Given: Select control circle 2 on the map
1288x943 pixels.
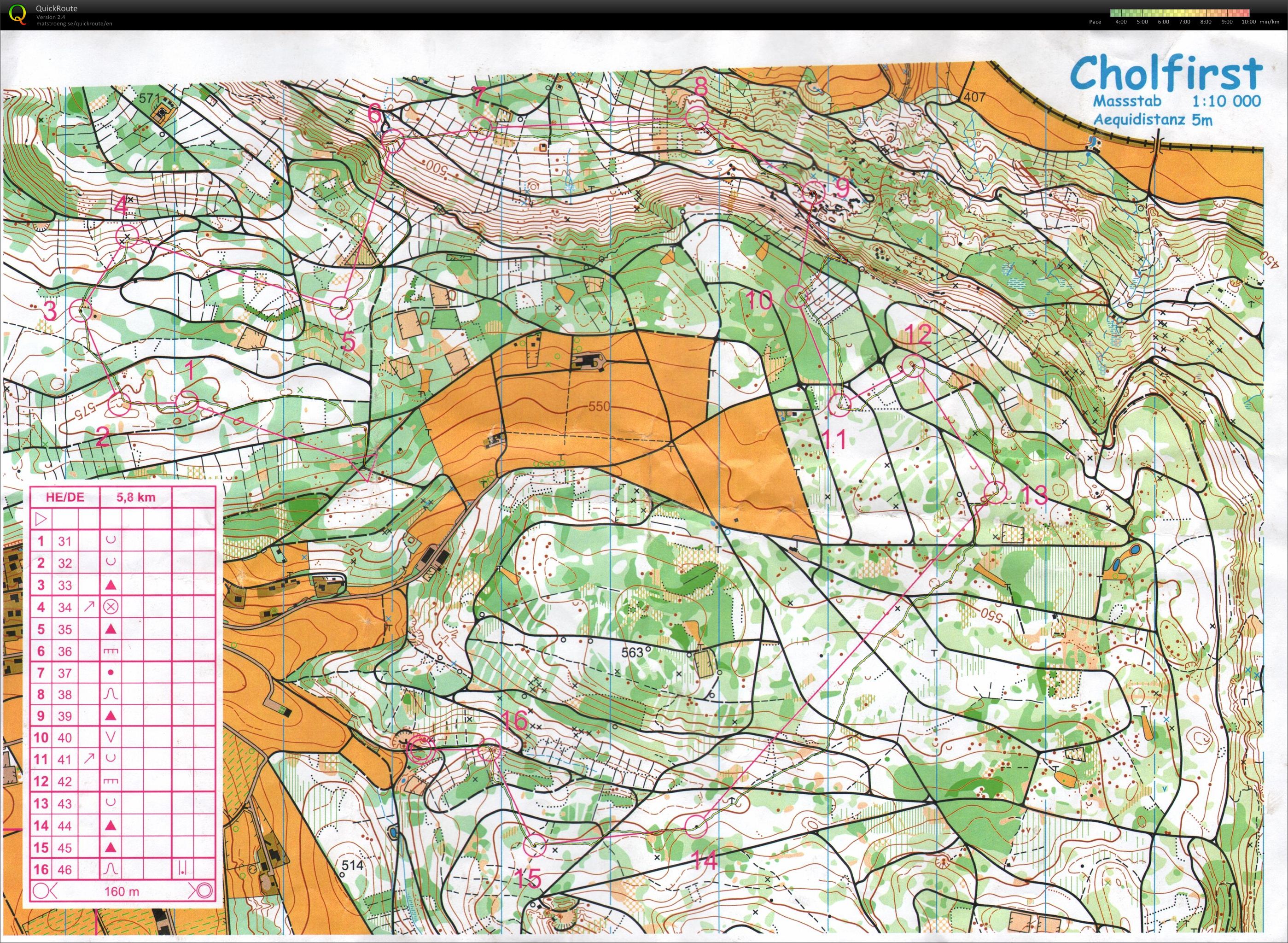Looking at the screenshot, I should click(120, 404).
